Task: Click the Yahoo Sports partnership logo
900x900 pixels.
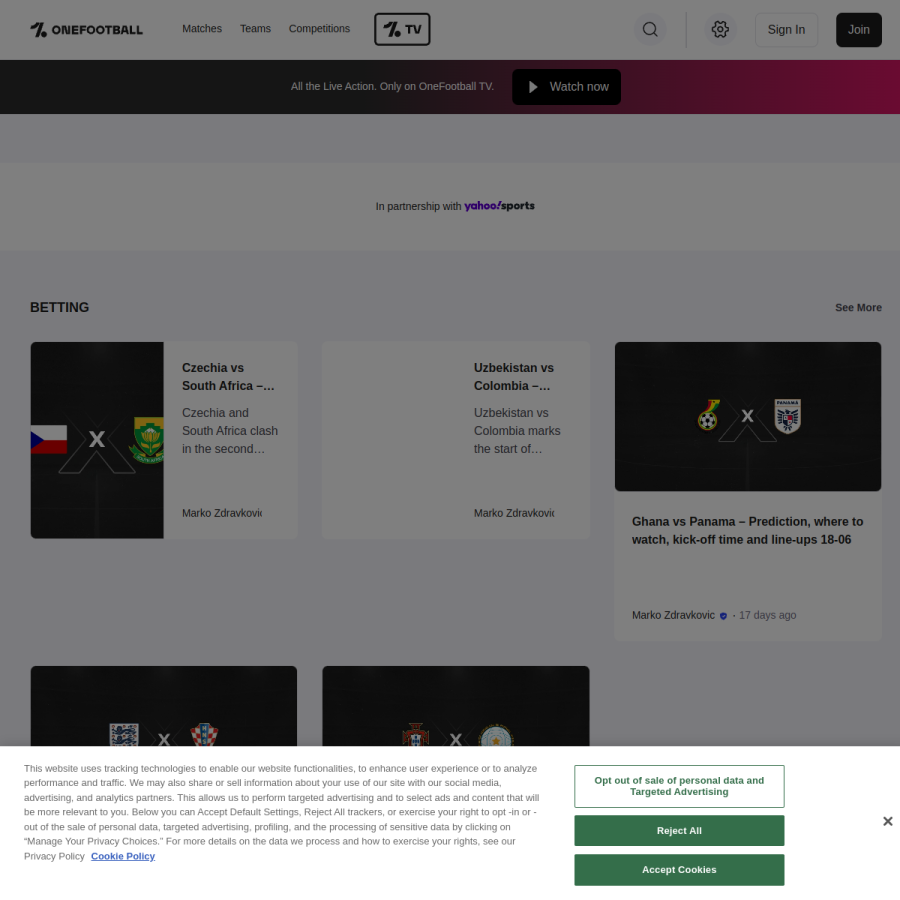Action: (x=499, y=205)
